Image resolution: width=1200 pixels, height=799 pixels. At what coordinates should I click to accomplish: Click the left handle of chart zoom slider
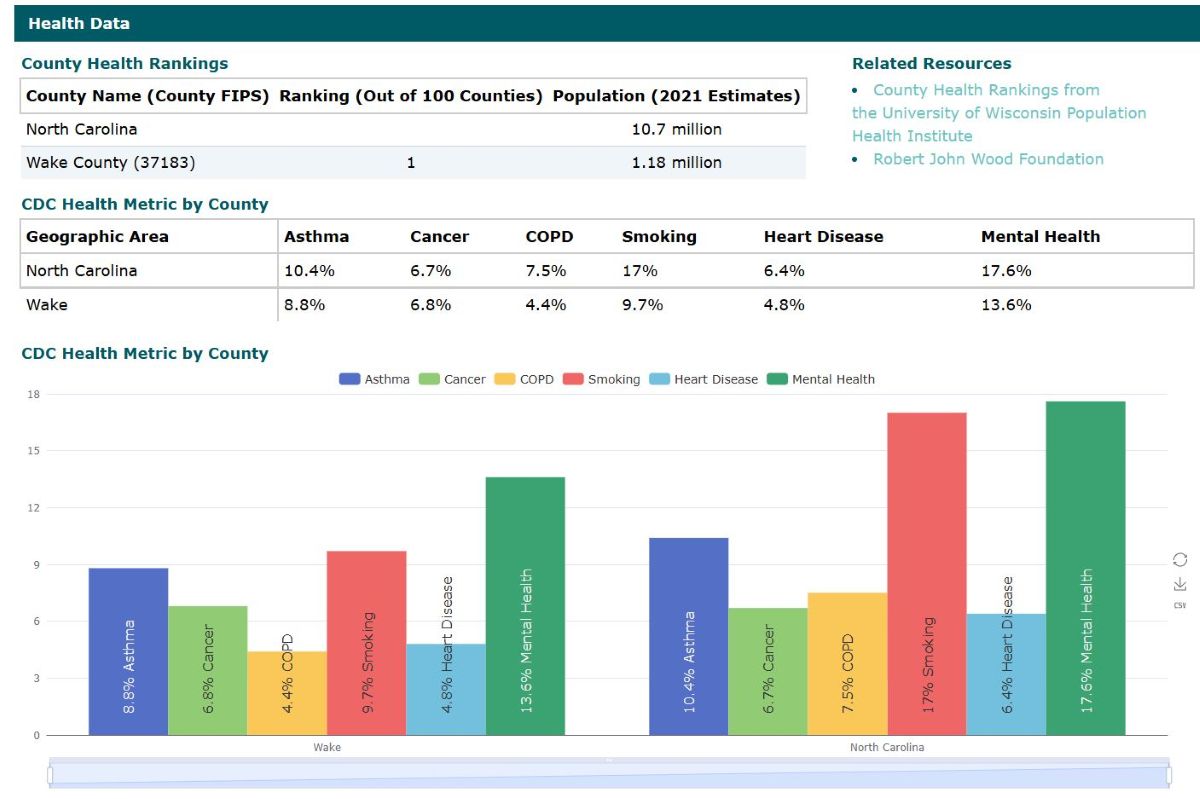coord(49,776)
